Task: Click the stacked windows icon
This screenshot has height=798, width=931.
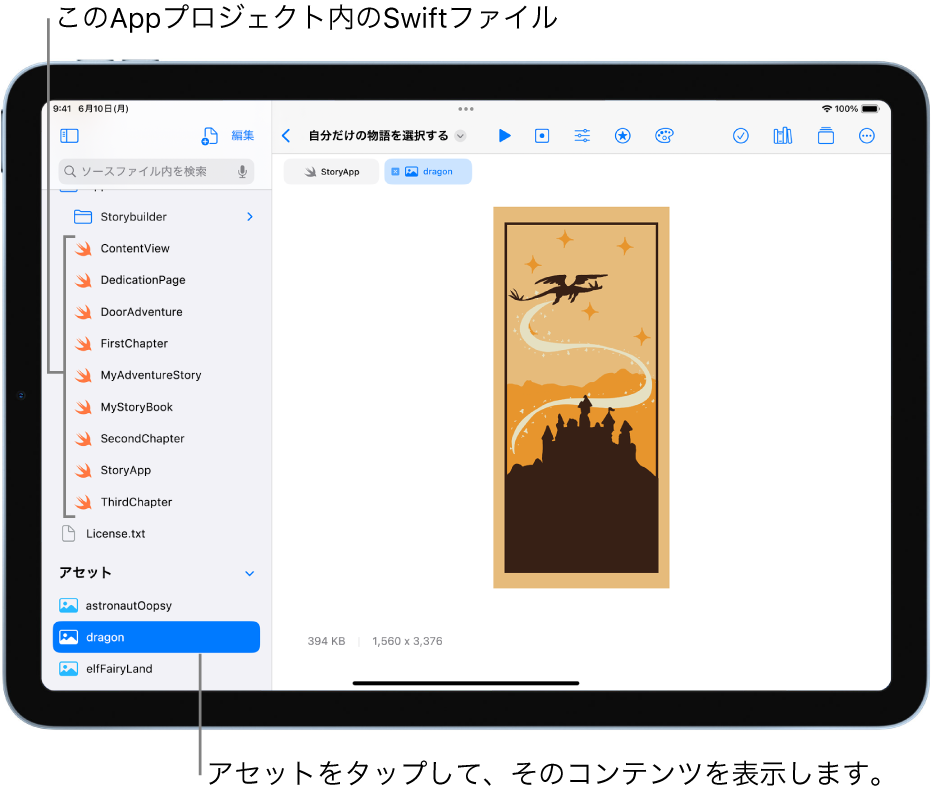Action: 826,136
